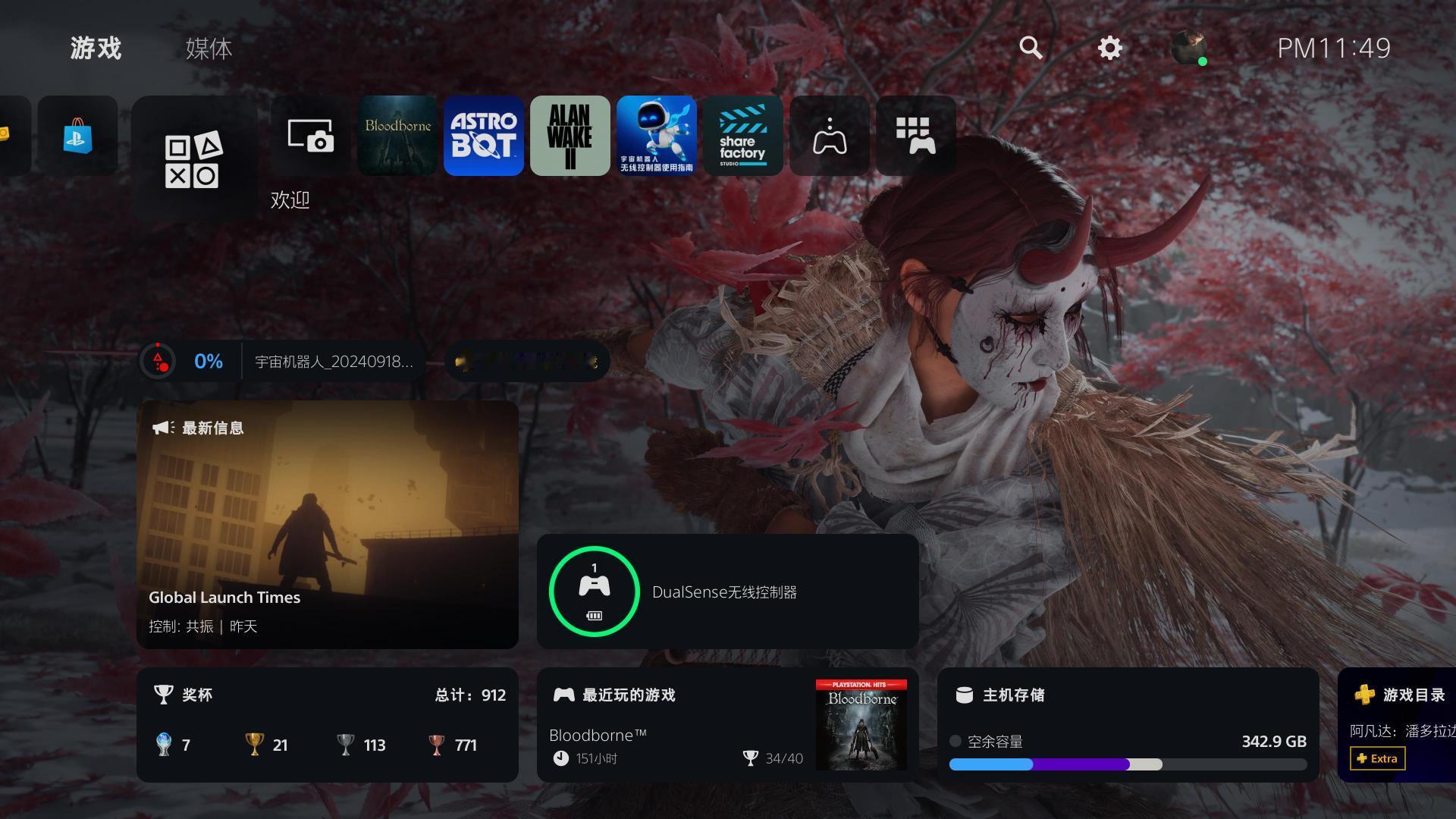The height and width of the screenshot is (819, 1456).
Task: Open the user profile avatar
Action: click(x=1189, y=48)
